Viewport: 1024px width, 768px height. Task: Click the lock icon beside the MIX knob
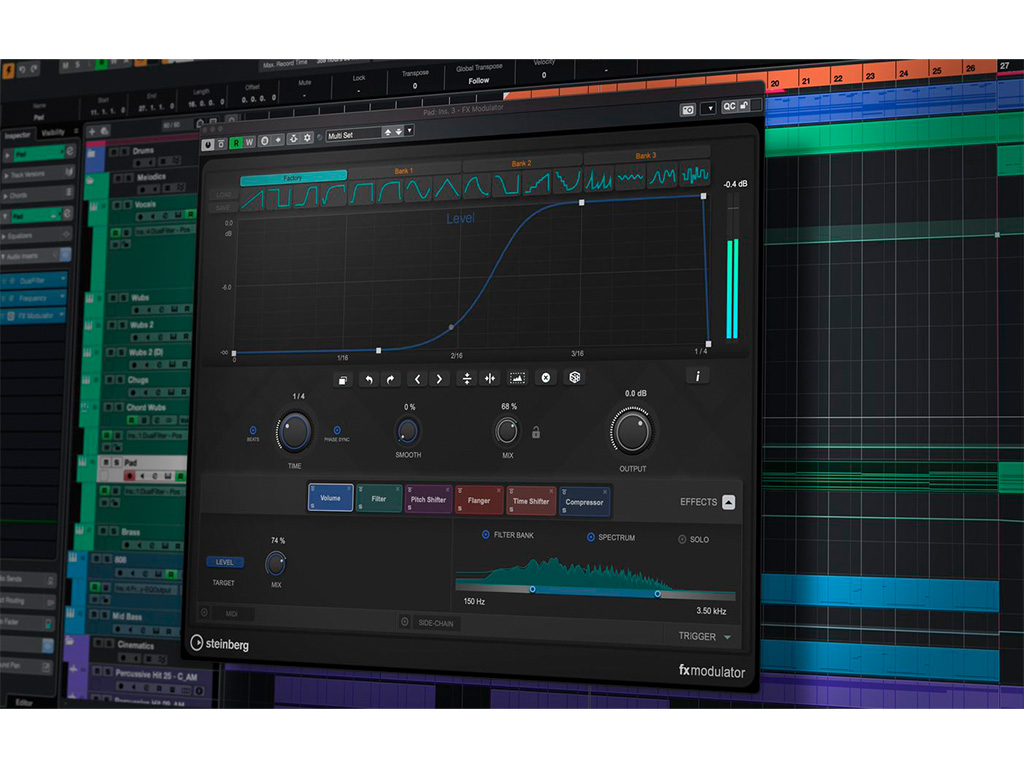coord(536,432)
